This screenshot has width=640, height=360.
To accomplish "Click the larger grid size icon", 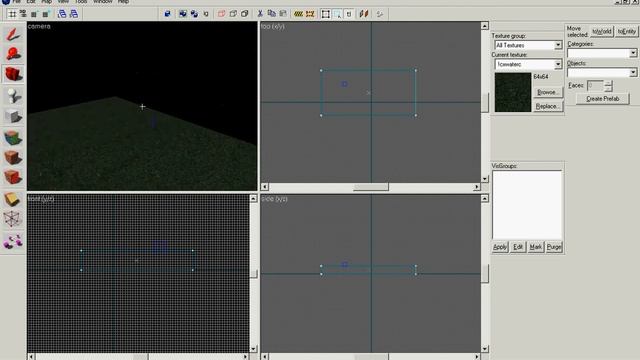I will (45, 14).
